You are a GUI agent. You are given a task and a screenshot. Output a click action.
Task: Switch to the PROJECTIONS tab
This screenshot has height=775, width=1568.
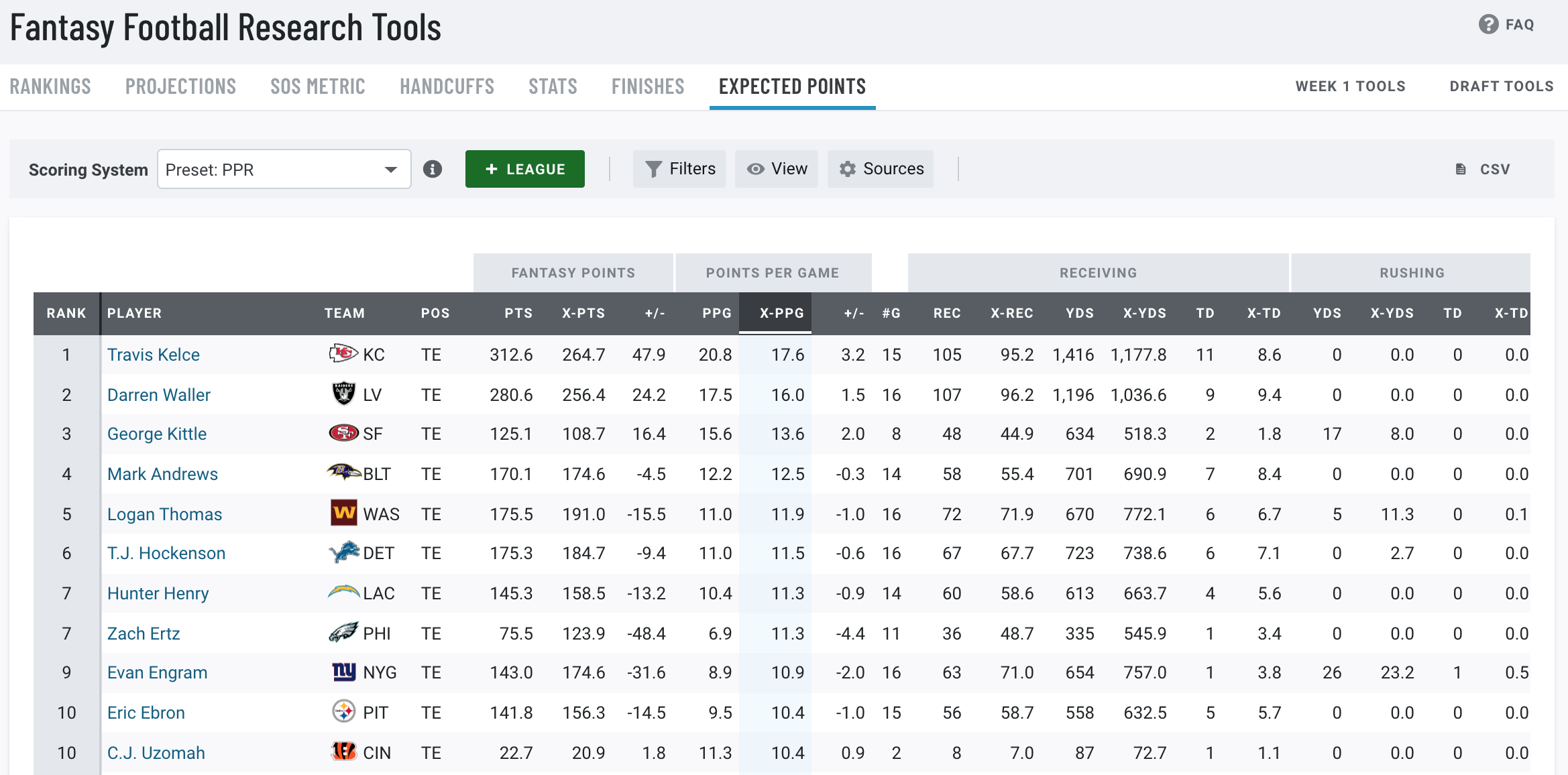click(179, 87)
